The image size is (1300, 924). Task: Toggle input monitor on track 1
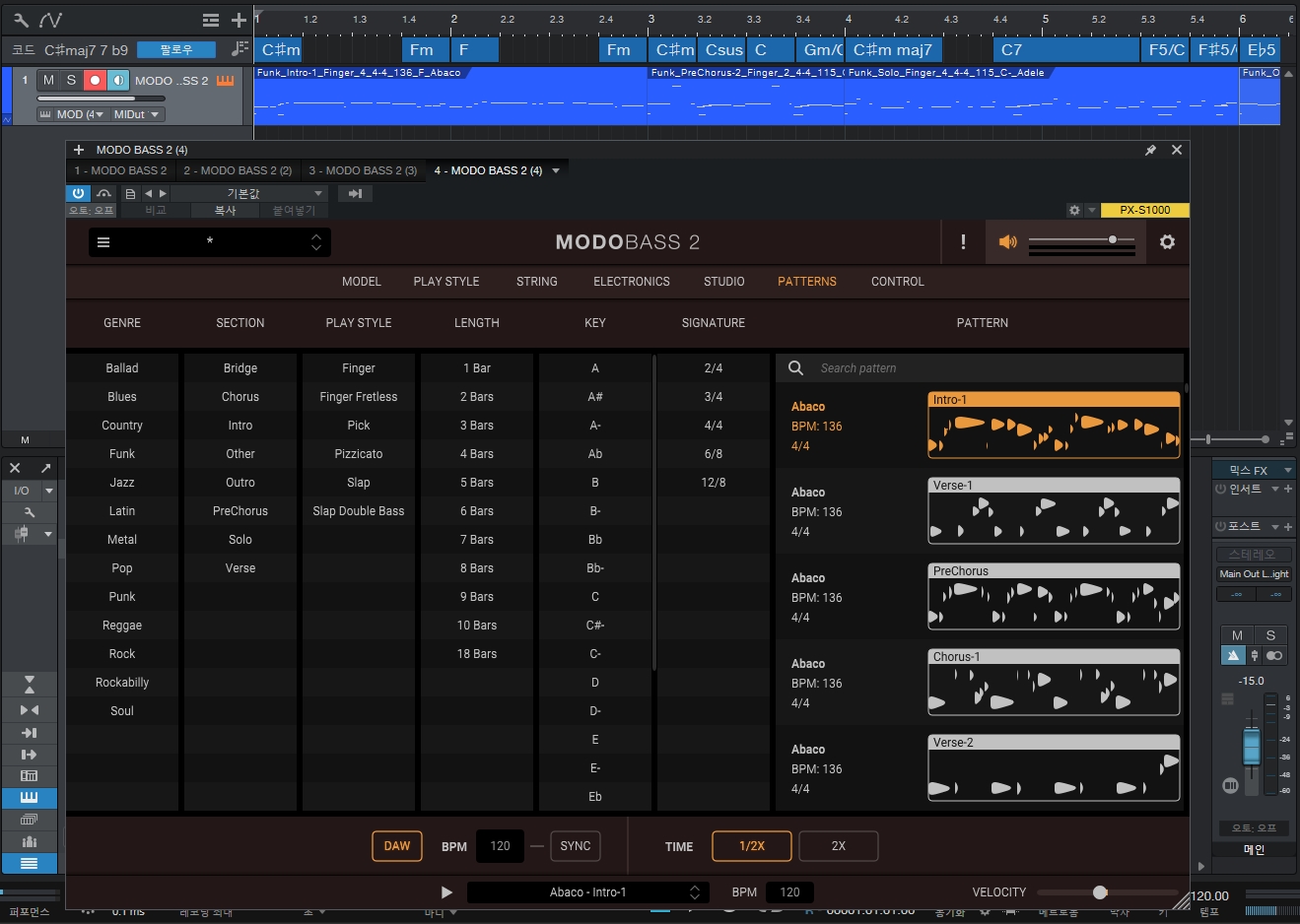pos(118,80)
